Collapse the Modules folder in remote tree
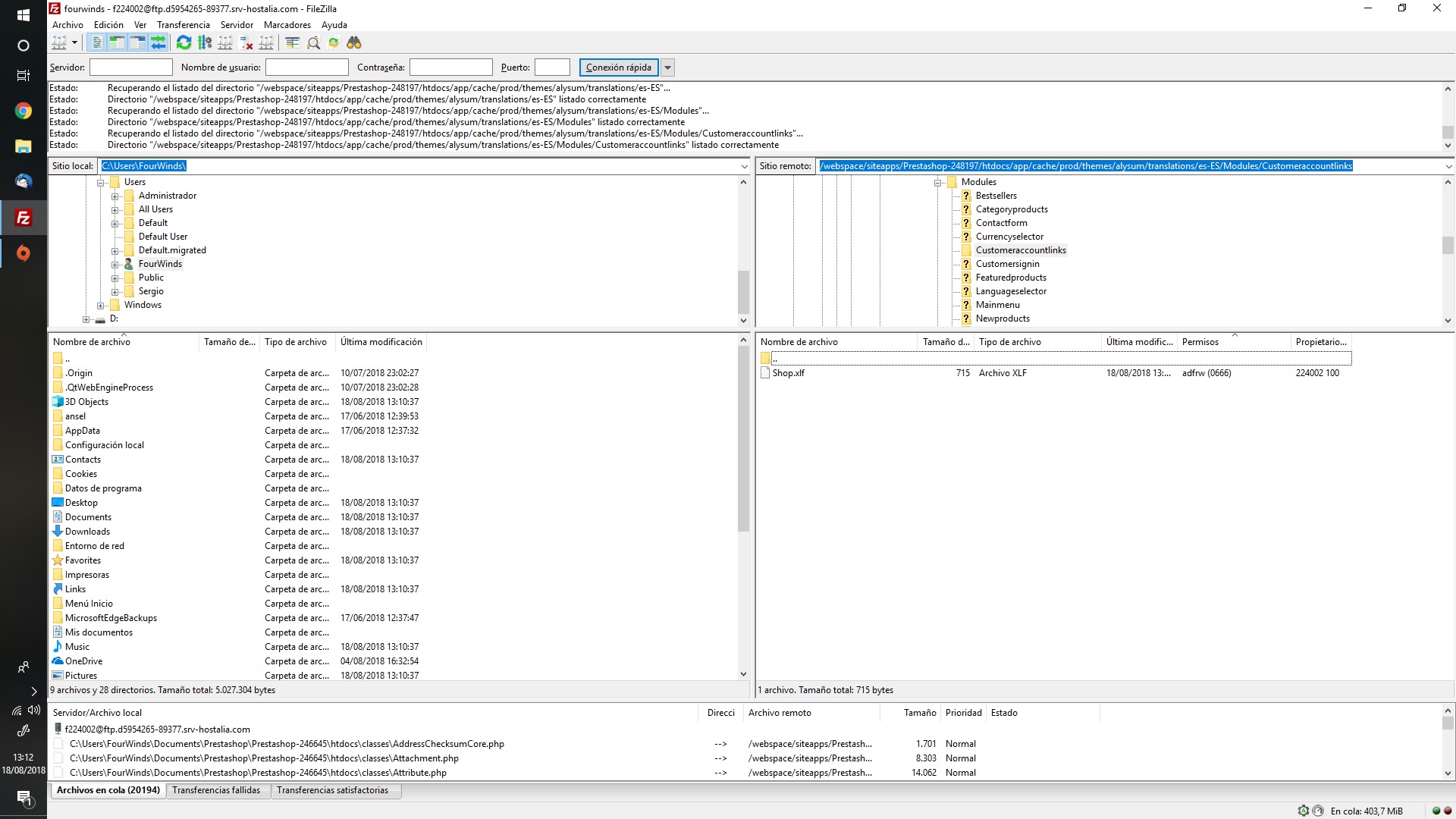The width and height of the screenshot is (1456, 819). click(x=938, y=183)
